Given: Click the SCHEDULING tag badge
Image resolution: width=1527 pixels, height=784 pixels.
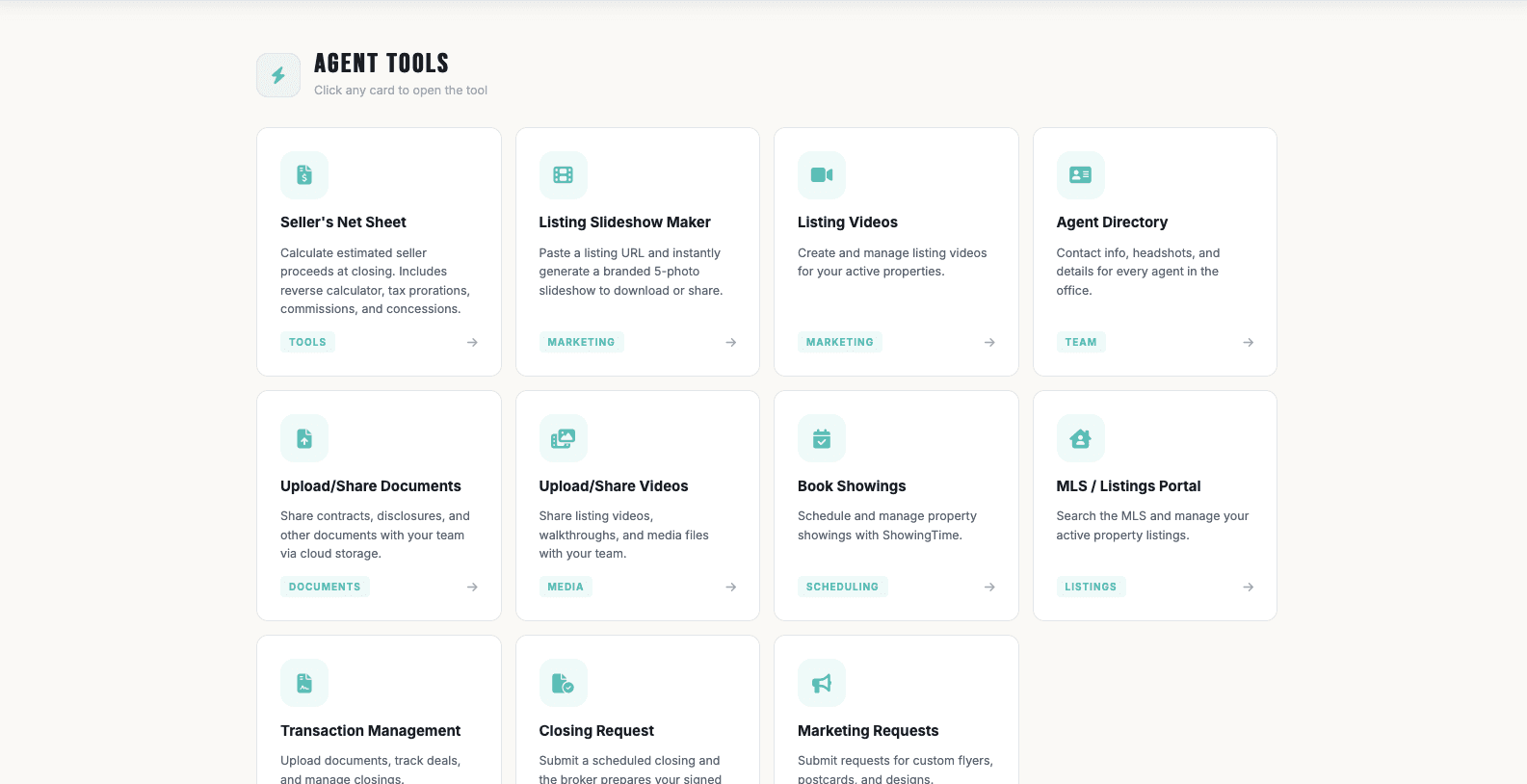Looking at the screenshot, I should 842,587.
